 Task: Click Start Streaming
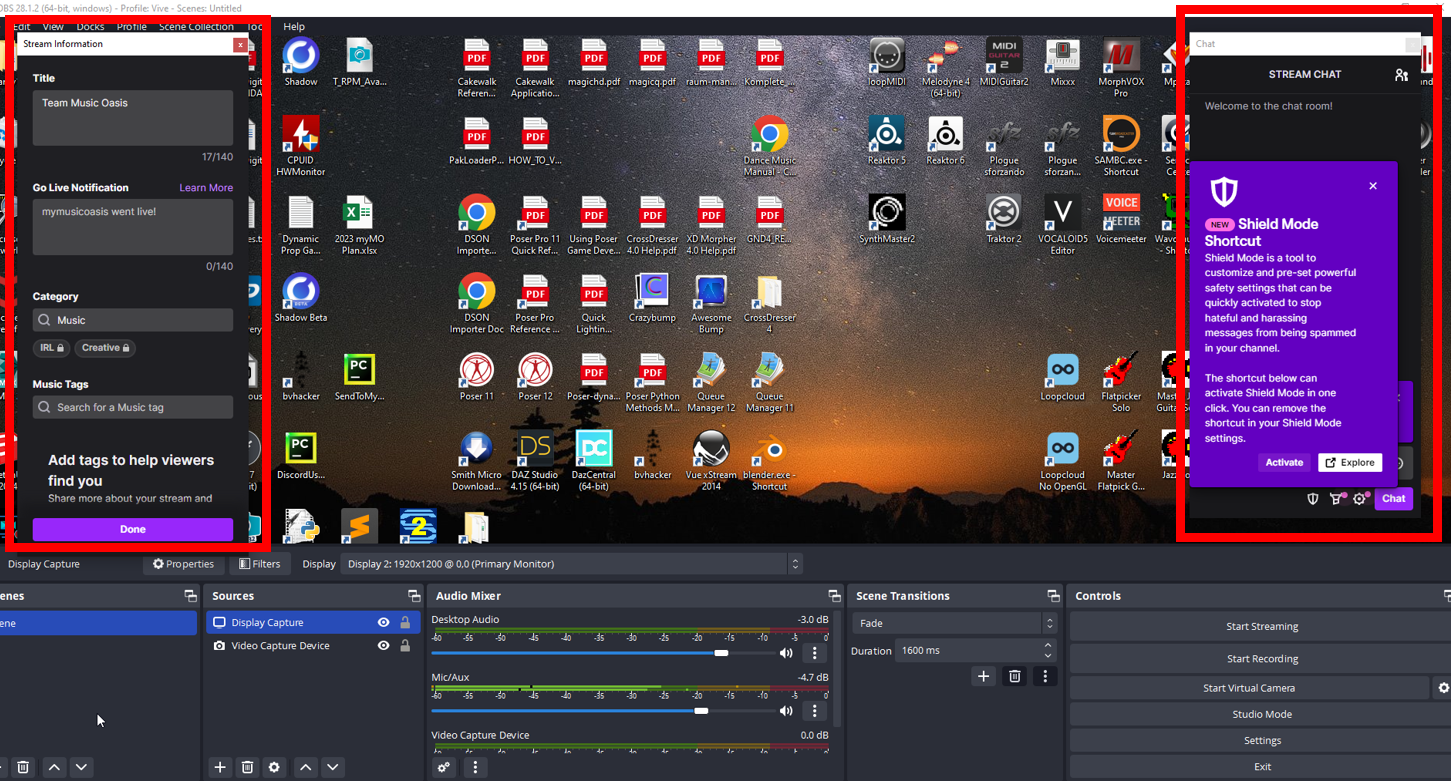tap(1262, 627)
